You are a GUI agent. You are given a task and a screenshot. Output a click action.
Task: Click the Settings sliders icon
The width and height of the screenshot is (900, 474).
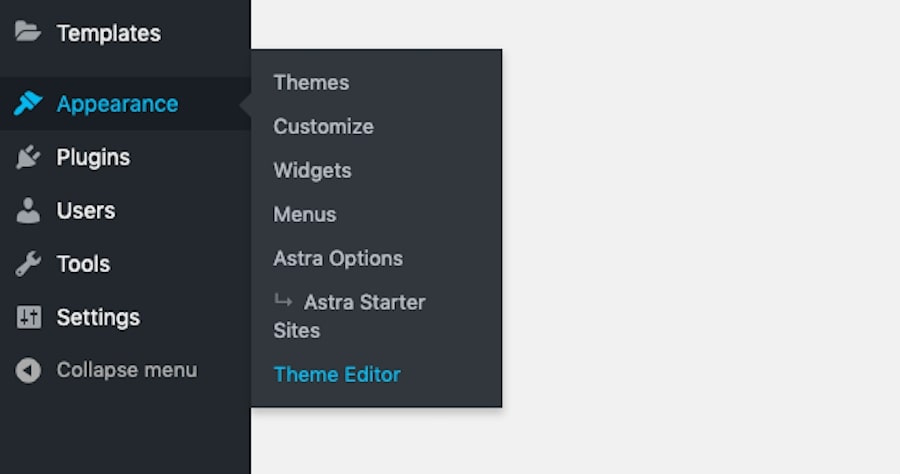tap(28, 317)
